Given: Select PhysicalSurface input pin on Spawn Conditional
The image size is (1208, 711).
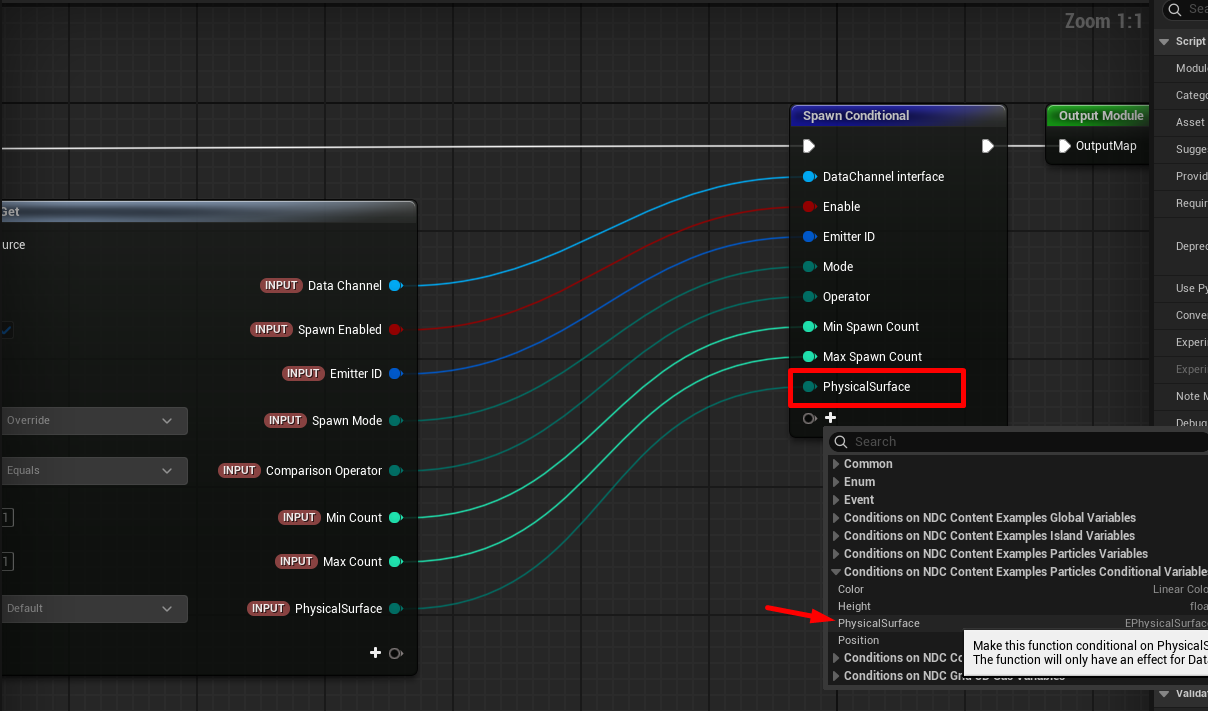Looking at the screenshot, I should [x=809, y=387].
